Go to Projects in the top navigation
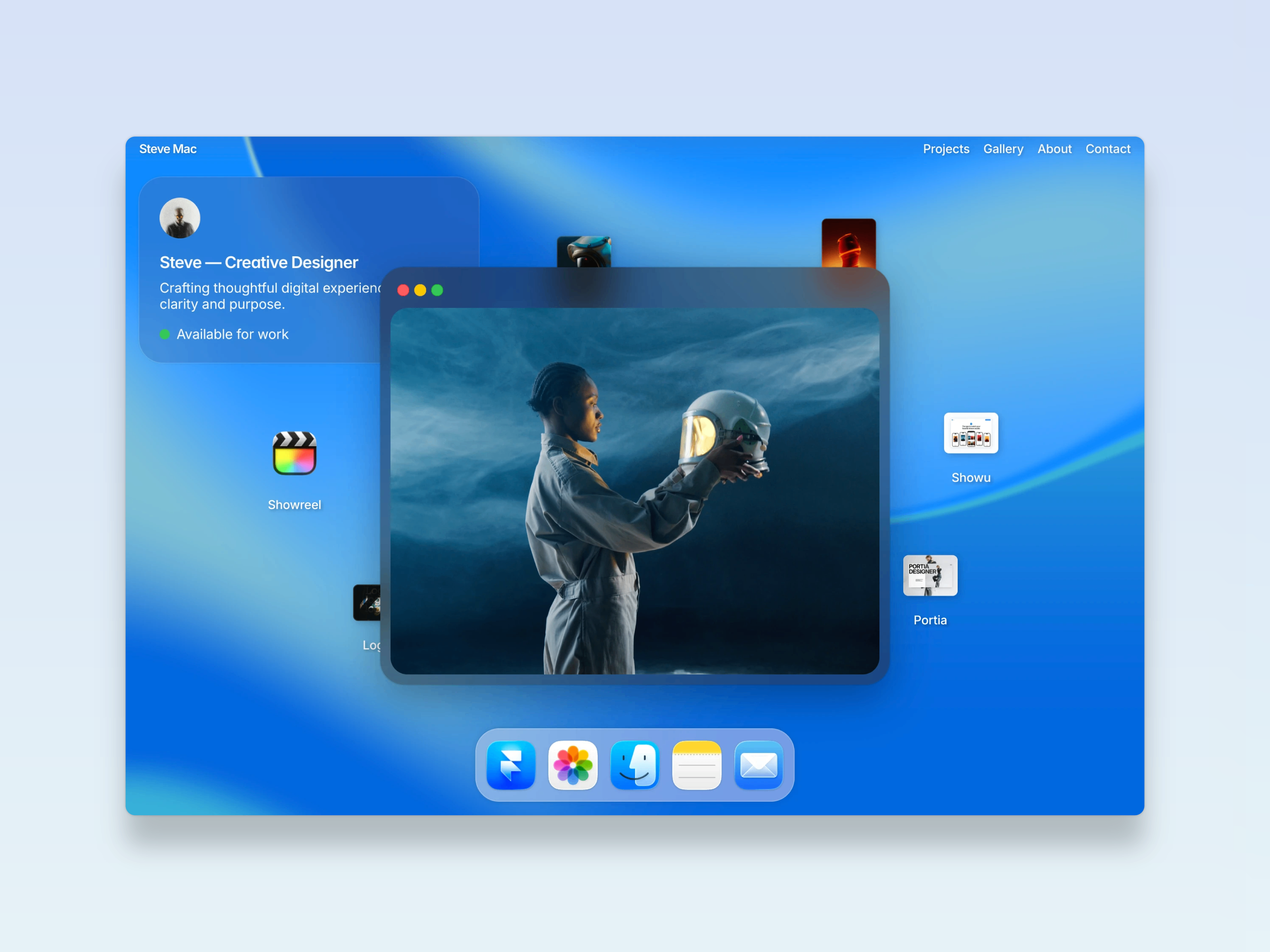This screenshot has height=952, width=1270. click(x=946, y=149)
